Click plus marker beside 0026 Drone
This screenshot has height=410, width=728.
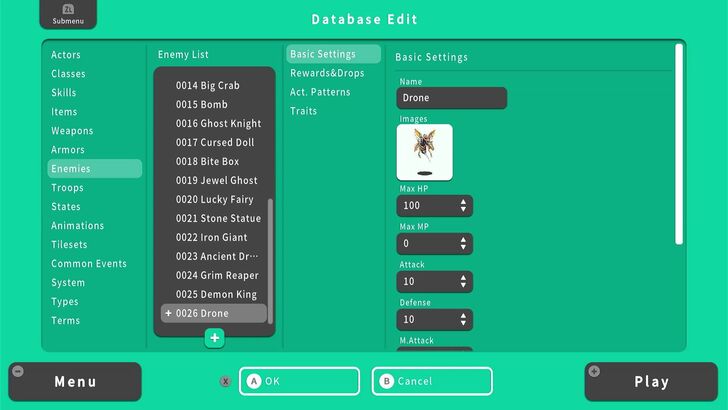[x=168, y=313]
